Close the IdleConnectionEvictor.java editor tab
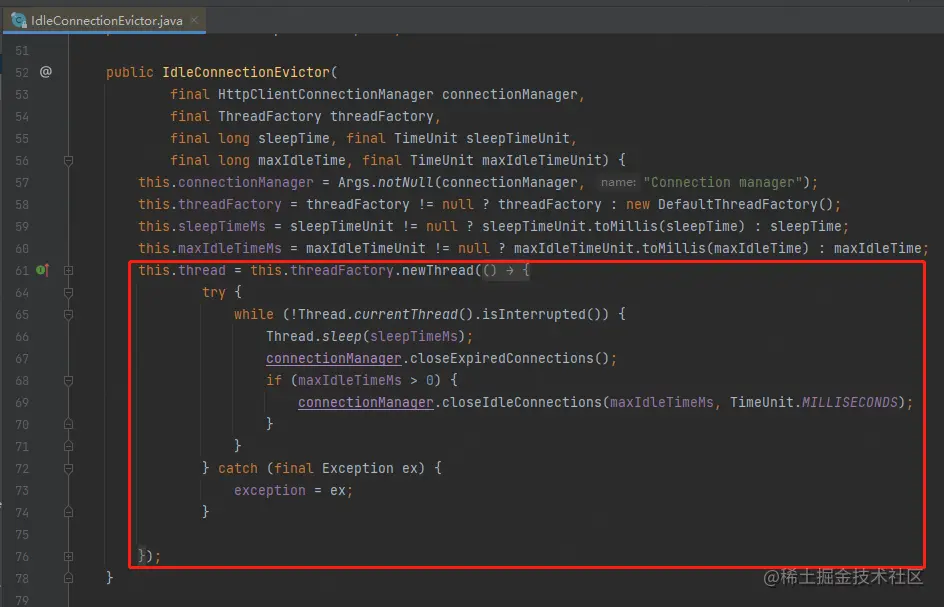This screenshot has height=607, width=944. 194,20
